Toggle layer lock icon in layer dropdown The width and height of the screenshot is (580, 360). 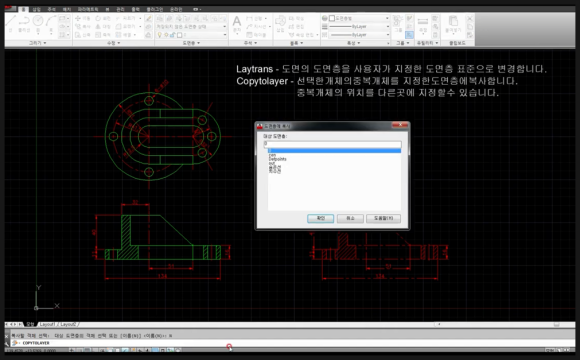[x=173, y=35]
